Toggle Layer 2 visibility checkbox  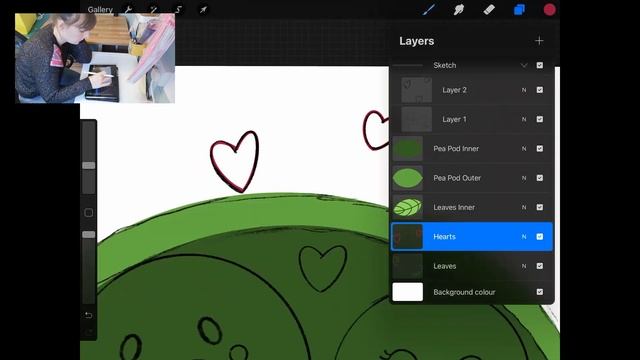(540, 90)
